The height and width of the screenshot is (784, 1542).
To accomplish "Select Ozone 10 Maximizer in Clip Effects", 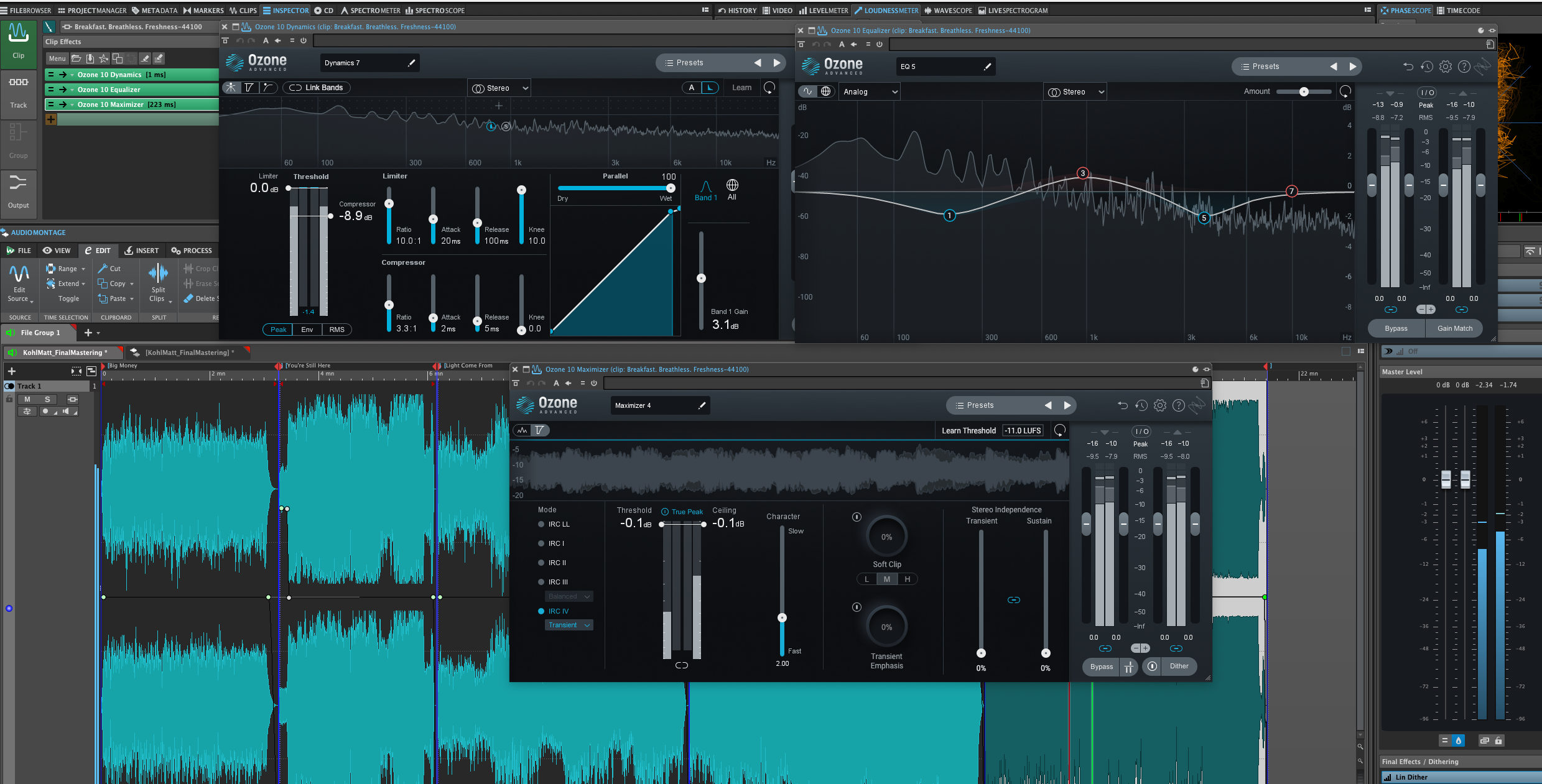I will pos(132,104).
